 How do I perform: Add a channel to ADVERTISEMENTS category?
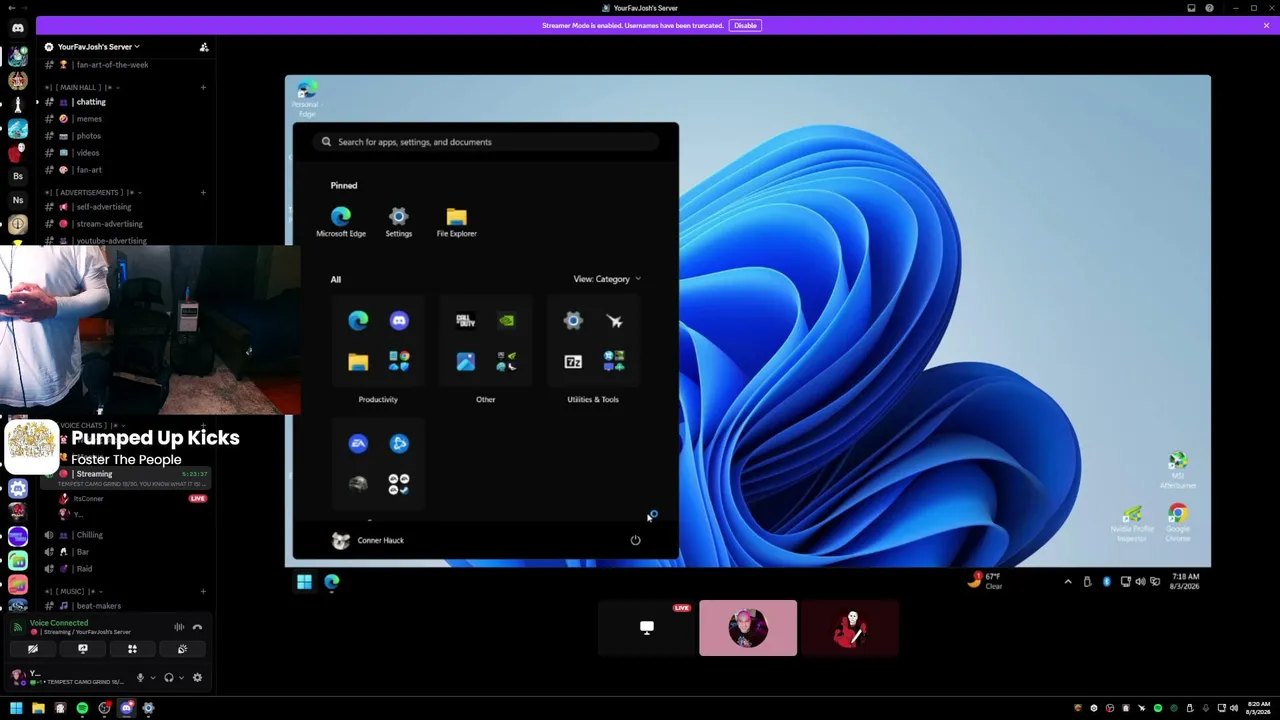203,192
